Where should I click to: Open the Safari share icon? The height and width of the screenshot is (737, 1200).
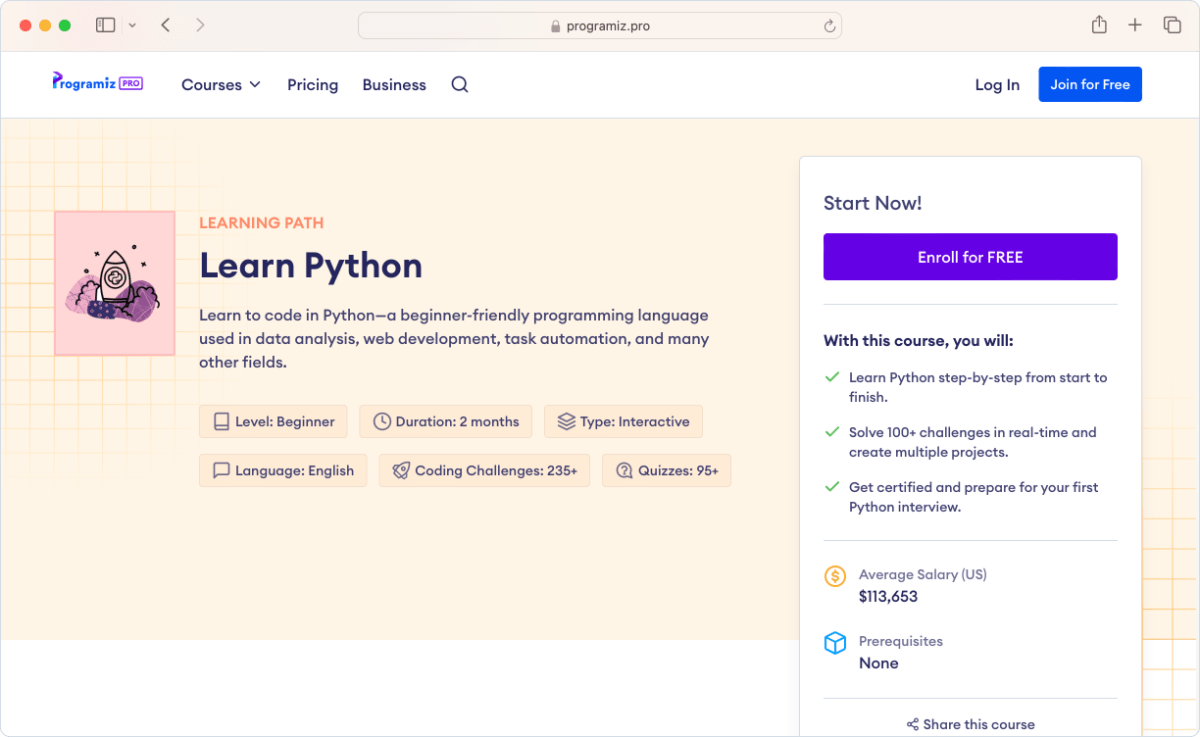click(x=1099, y=25)
